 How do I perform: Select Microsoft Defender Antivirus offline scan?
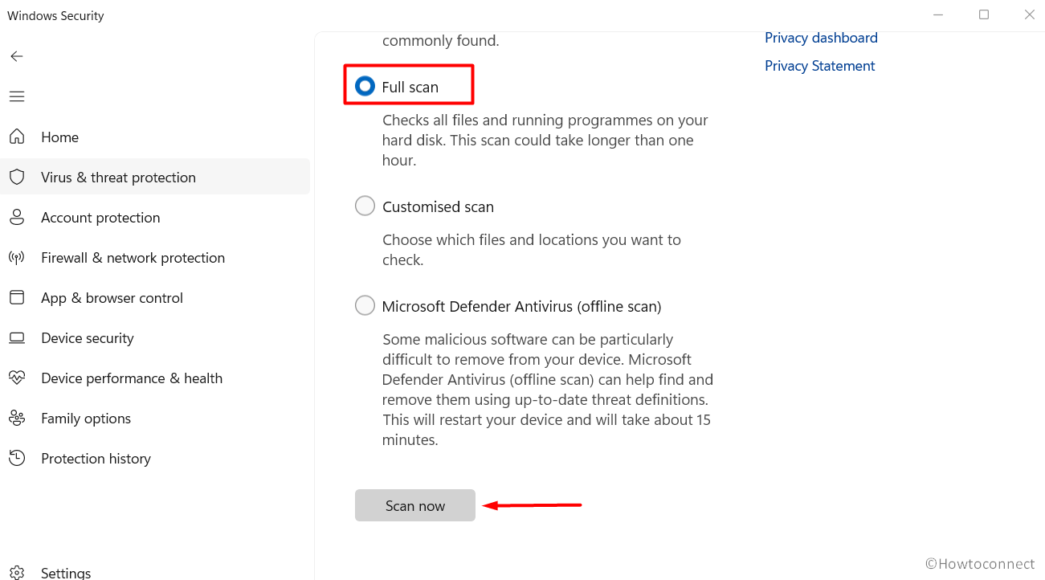pyautogui.click(x=364, y=305)
